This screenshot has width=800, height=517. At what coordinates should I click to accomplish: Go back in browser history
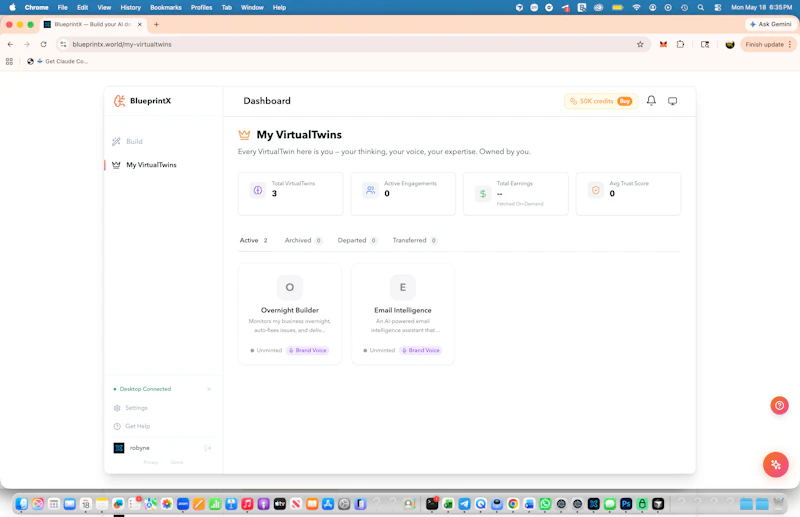pyautogui.click(x=10, y=44)
